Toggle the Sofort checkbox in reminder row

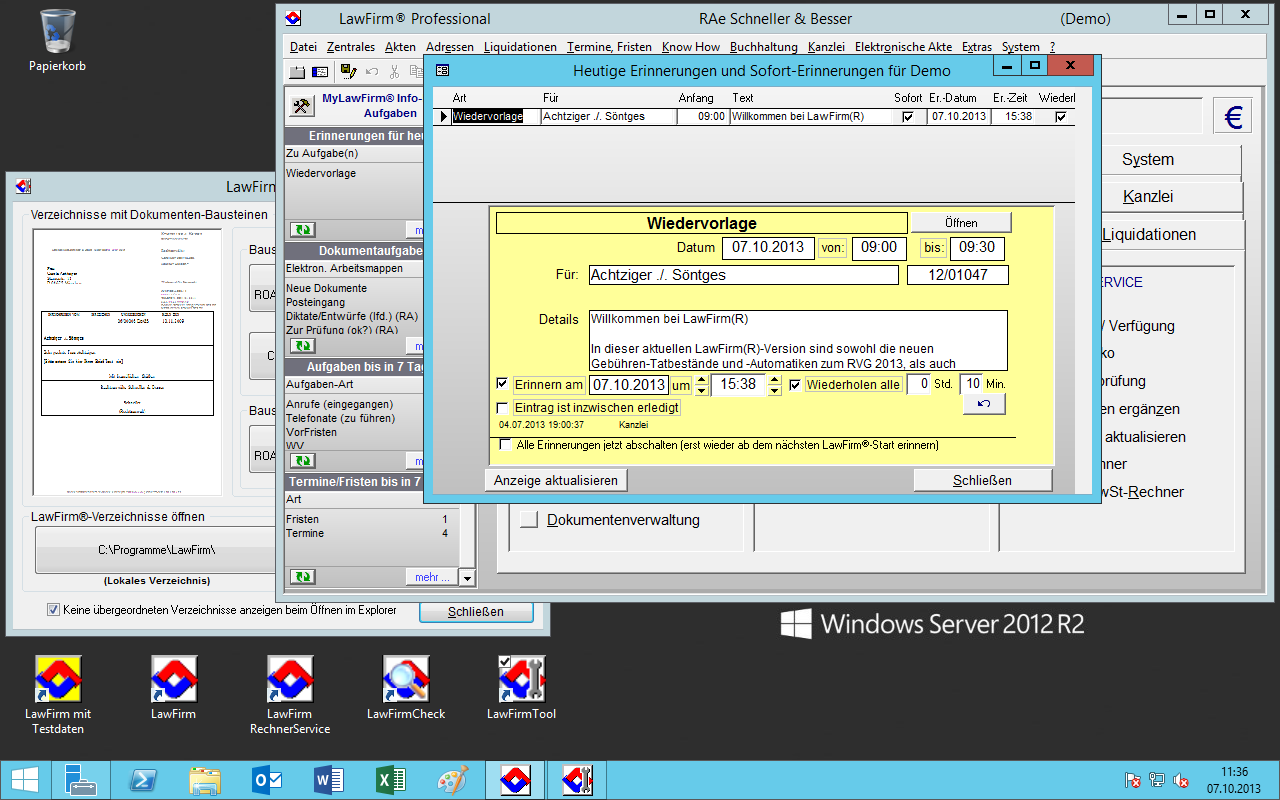pos(908,116)
